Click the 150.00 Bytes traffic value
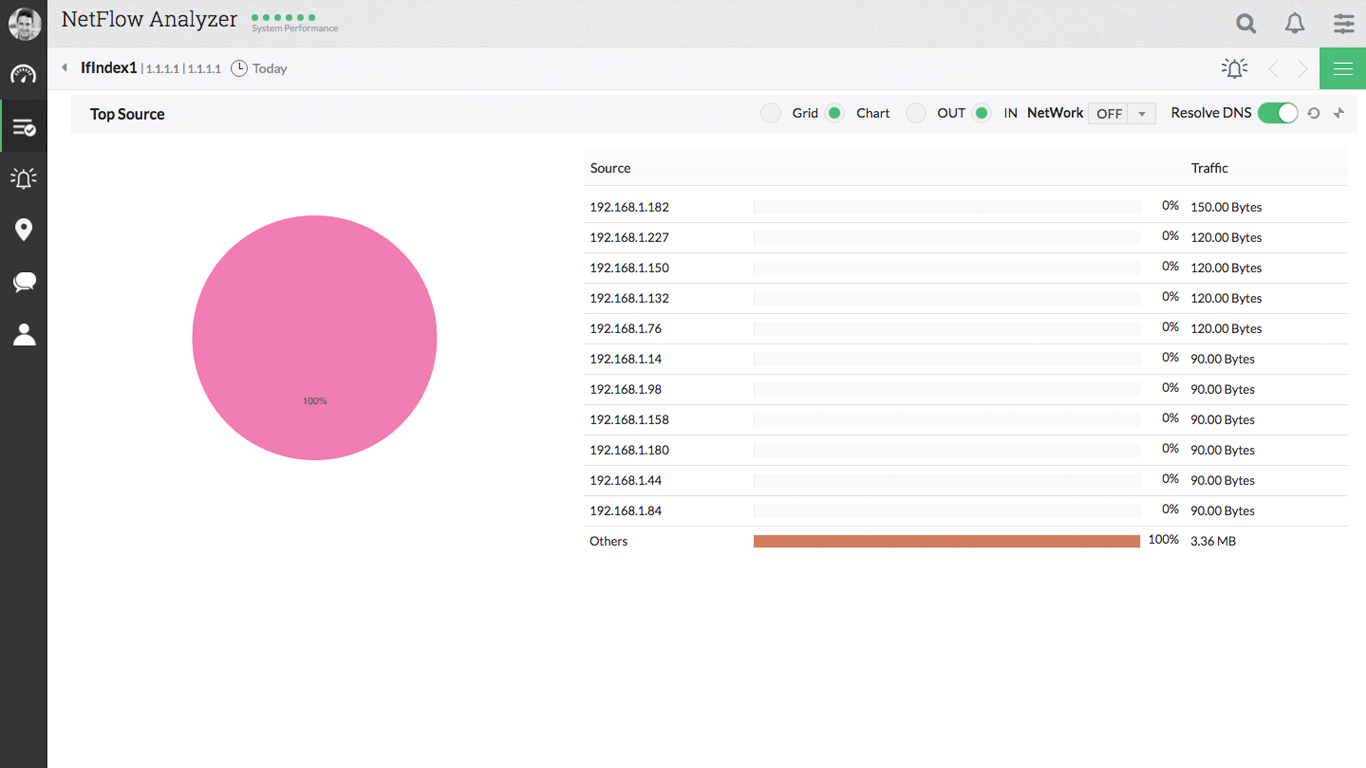This screenshot has width=1366, height=768. tap(1226, 207)
